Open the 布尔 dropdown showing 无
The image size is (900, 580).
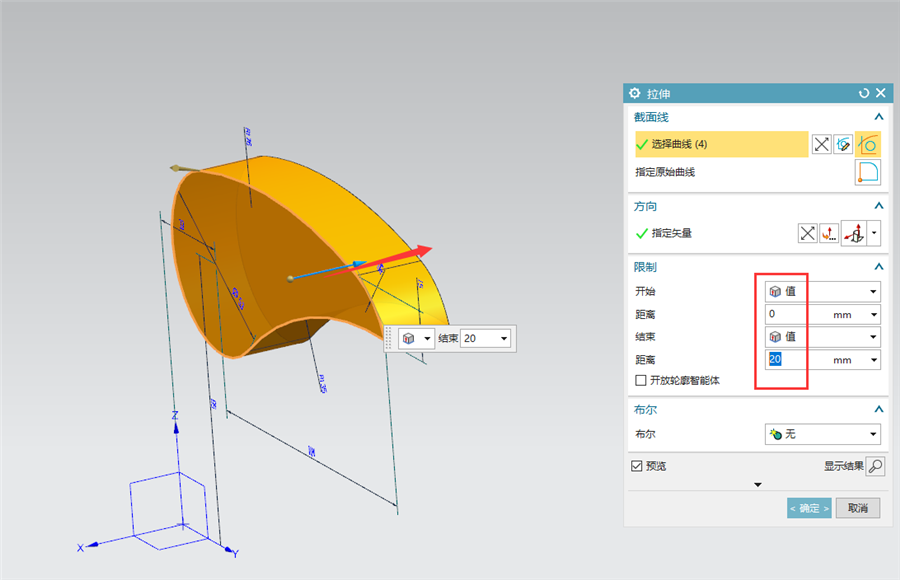823,434
